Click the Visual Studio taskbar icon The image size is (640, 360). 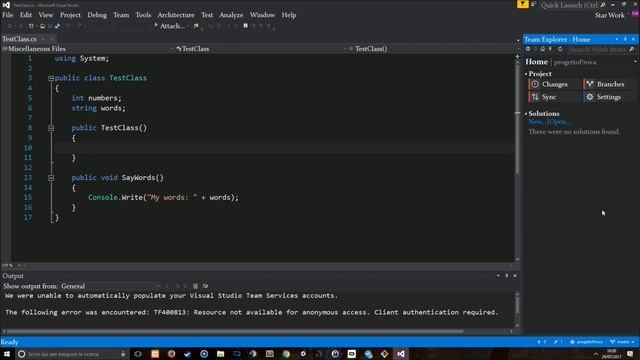(401, 354)
